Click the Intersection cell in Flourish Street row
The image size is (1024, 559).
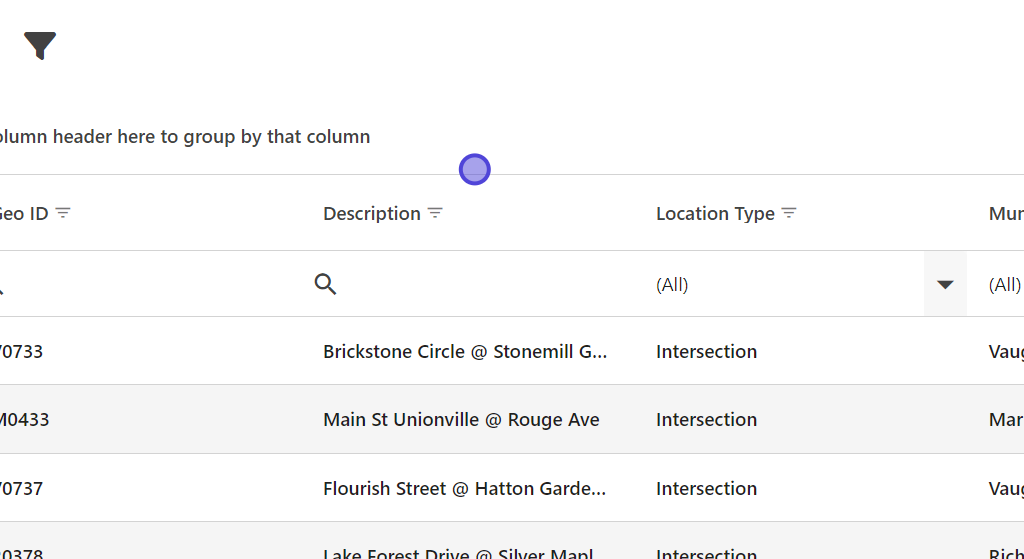pyautogui.click(x=706, y=488)
